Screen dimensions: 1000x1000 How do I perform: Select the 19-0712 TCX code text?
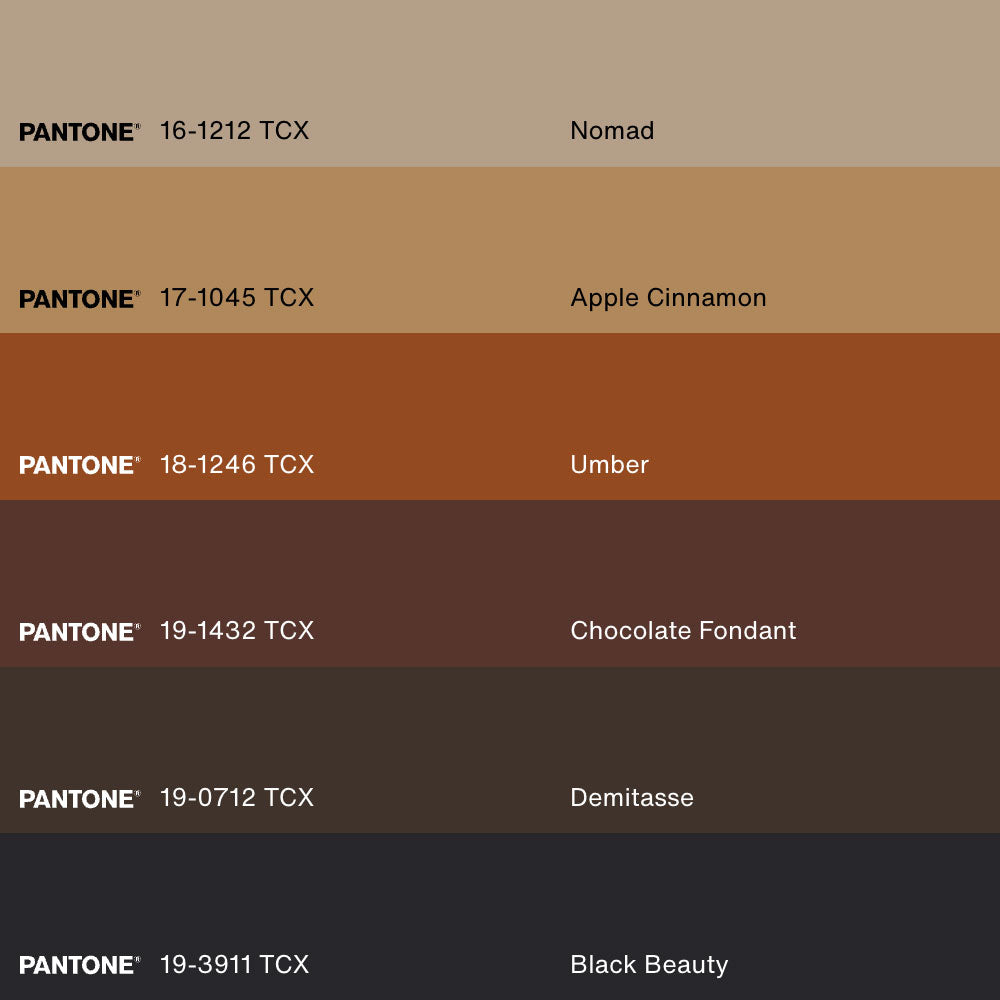[x=236, y=798]
